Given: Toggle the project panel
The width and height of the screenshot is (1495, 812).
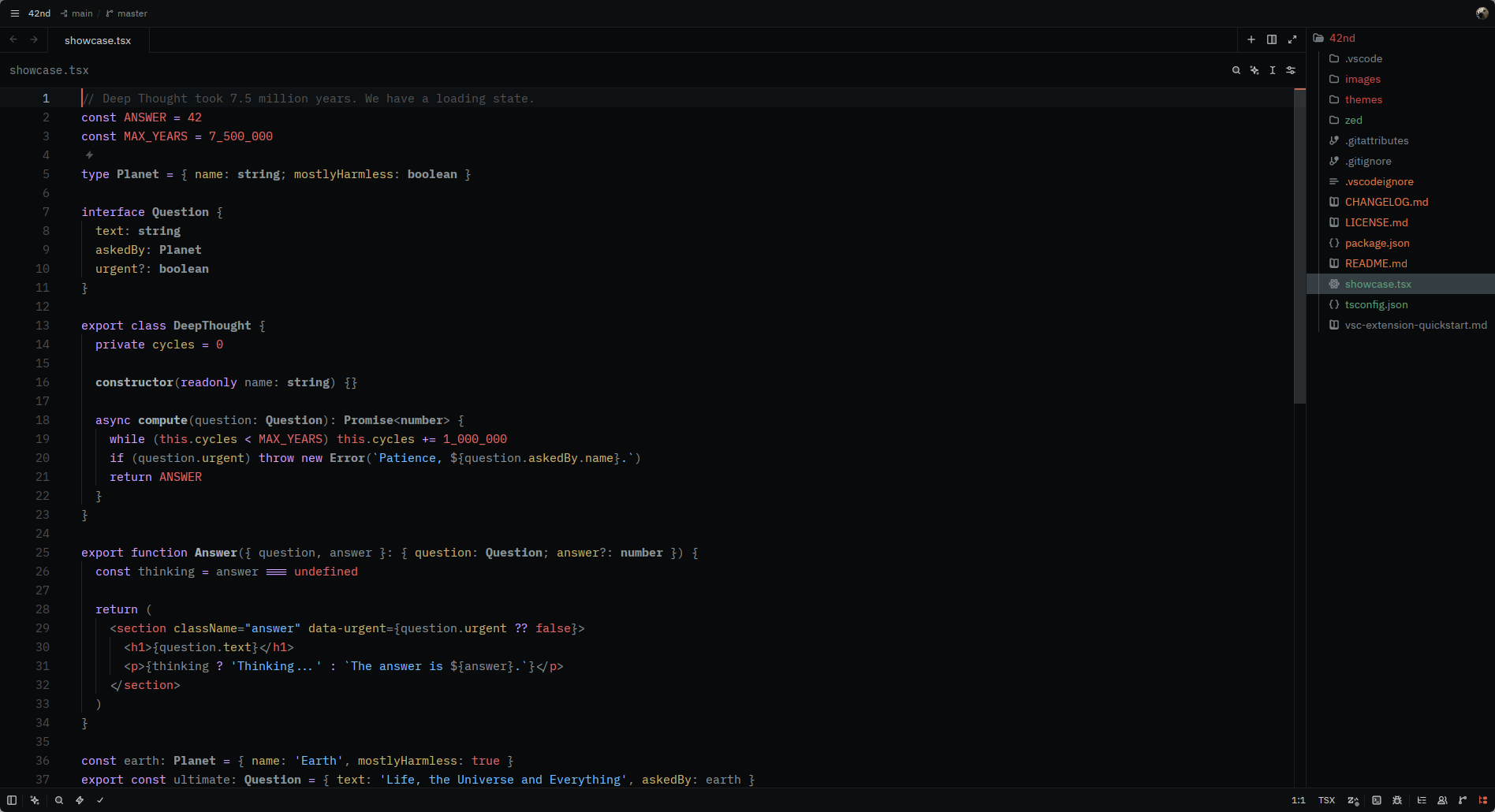Looking at the screenshot, I should (1483, 800).
